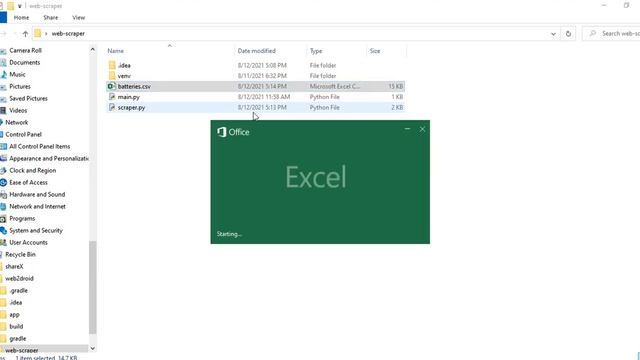
Task: Open build folder in navigation pane
Action: tap(16, 327)
